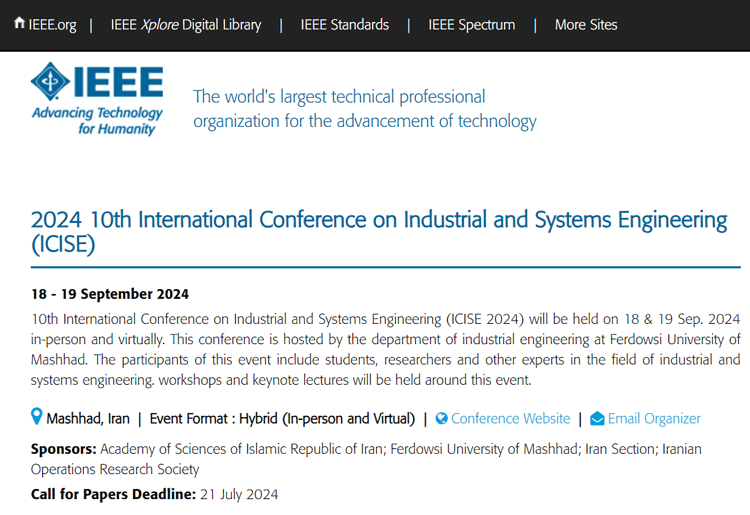
Task: Visit the IEEE Spectrum link
Action: [x=472, y=25]
